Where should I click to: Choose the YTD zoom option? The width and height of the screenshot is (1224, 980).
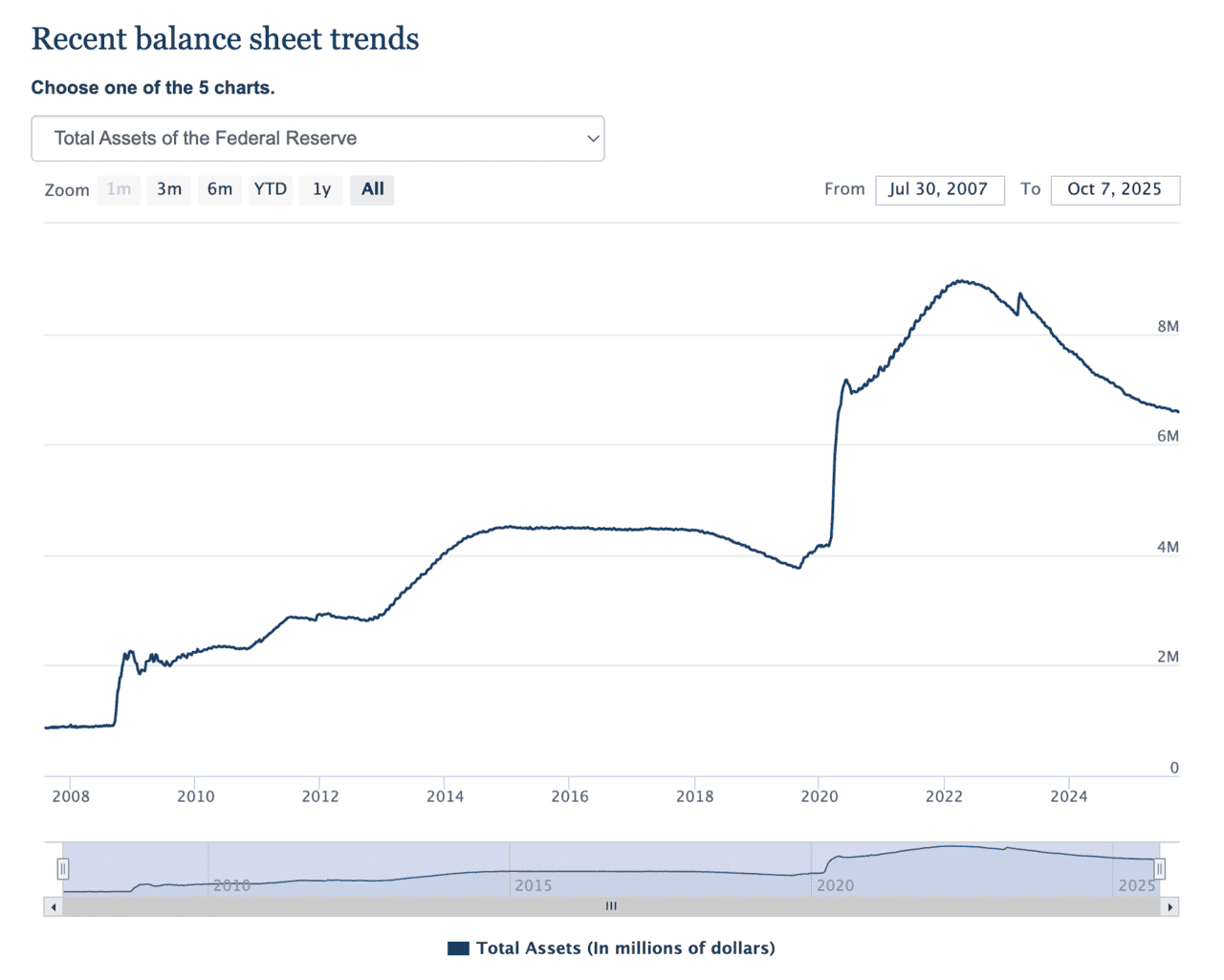[x=271, y=189]
